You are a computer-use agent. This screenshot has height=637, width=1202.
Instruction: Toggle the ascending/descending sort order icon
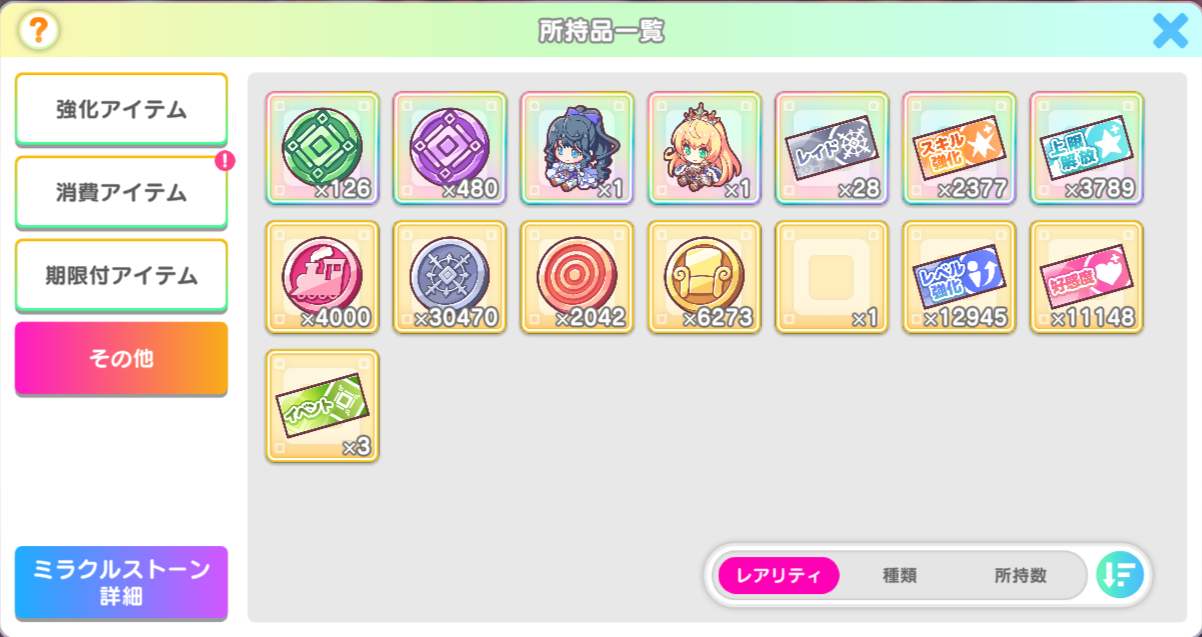(1120, 575)
